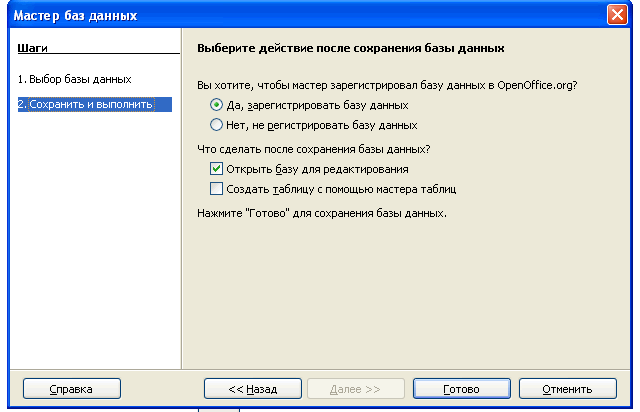Click "Что сделать после сохранения базы данных?" label
Screen dimensions: 640x412
[x=314, y=149]
